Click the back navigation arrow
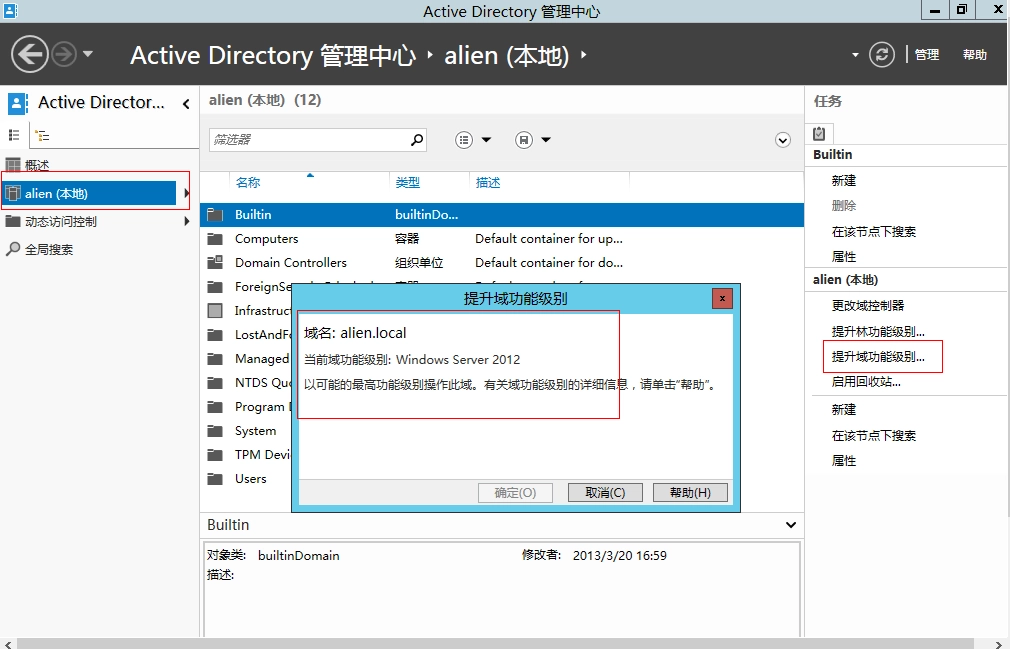This screenshot has width=1010, height=649. (30, 54)
